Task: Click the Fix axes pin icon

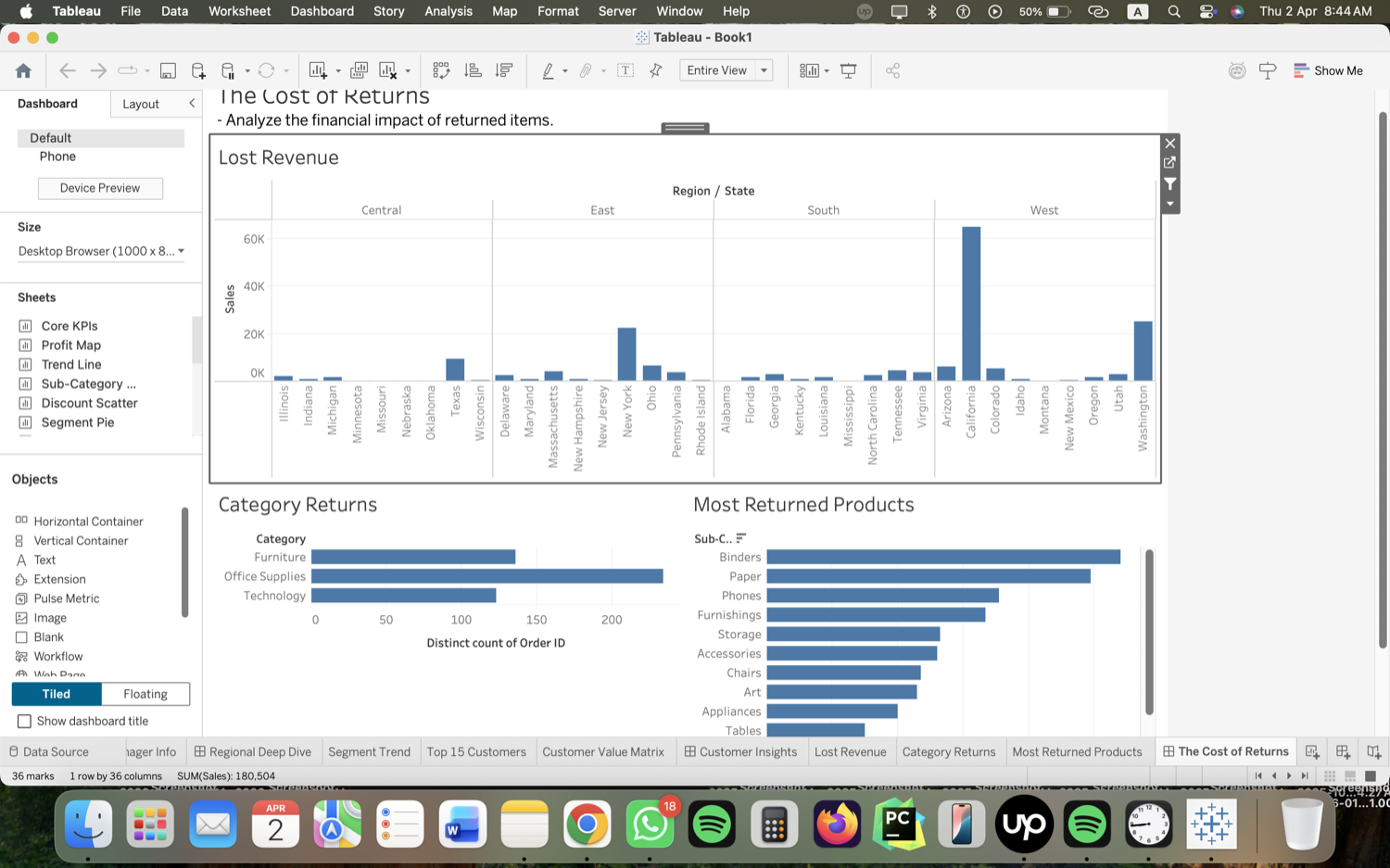Action: [x=656, y=70]
